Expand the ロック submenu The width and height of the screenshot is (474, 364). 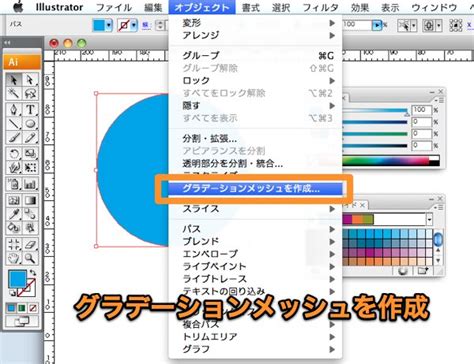[x=255, y=81]
